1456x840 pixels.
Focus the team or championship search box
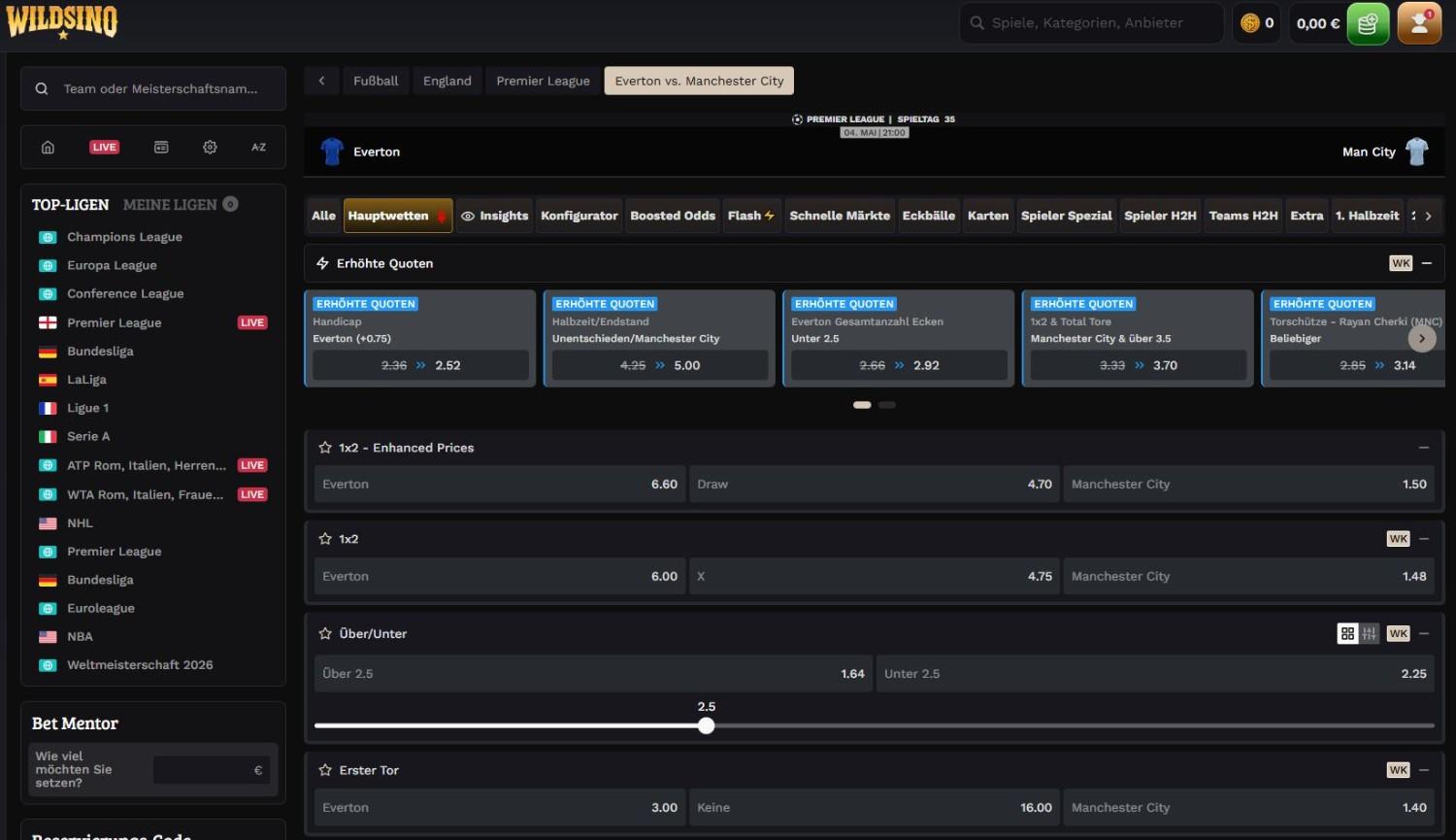(x=153, y=88)
